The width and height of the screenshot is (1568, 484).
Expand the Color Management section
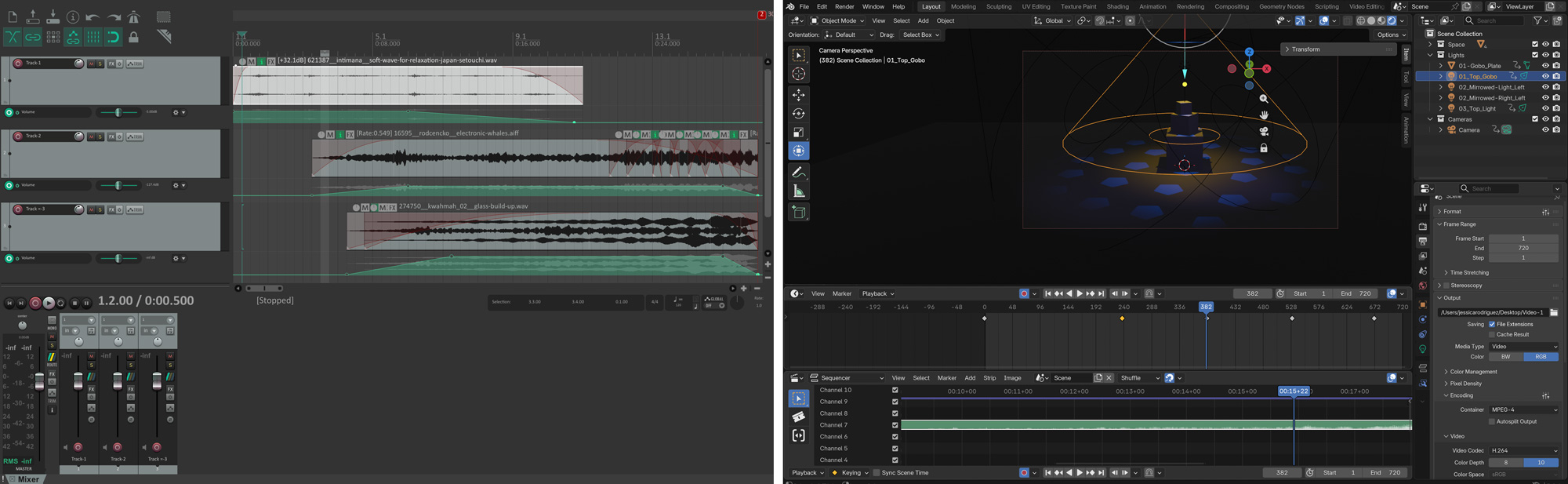[x=1473, y=372]
